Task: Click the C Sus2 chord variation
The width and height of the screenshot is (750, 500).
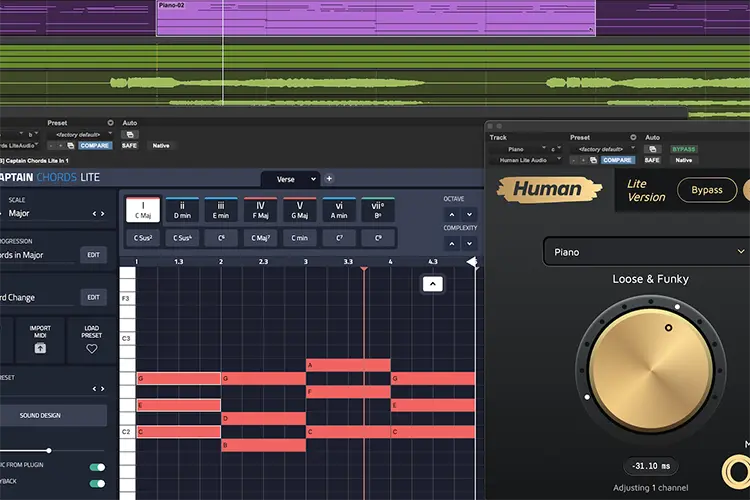Action: (143, 238)
